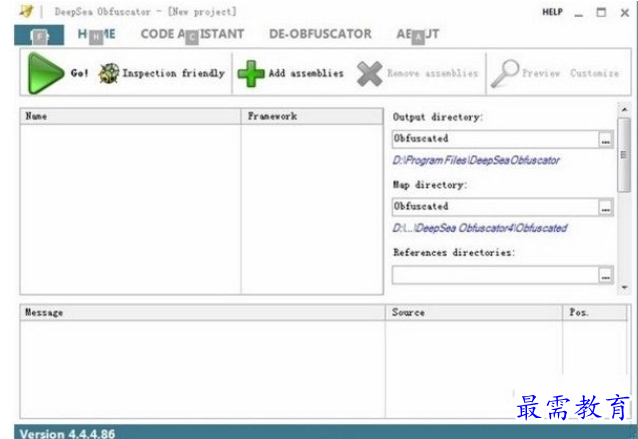Viewport: 638px width, 439px height.
Task: Click the grey X Remove assemblies icon
Action: (369, 74)
